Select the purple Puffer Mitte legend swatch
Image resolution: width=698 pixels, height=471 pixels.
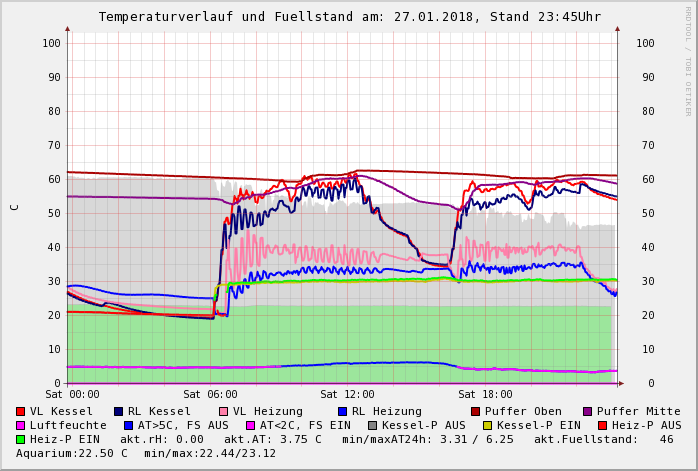(587, 411)
